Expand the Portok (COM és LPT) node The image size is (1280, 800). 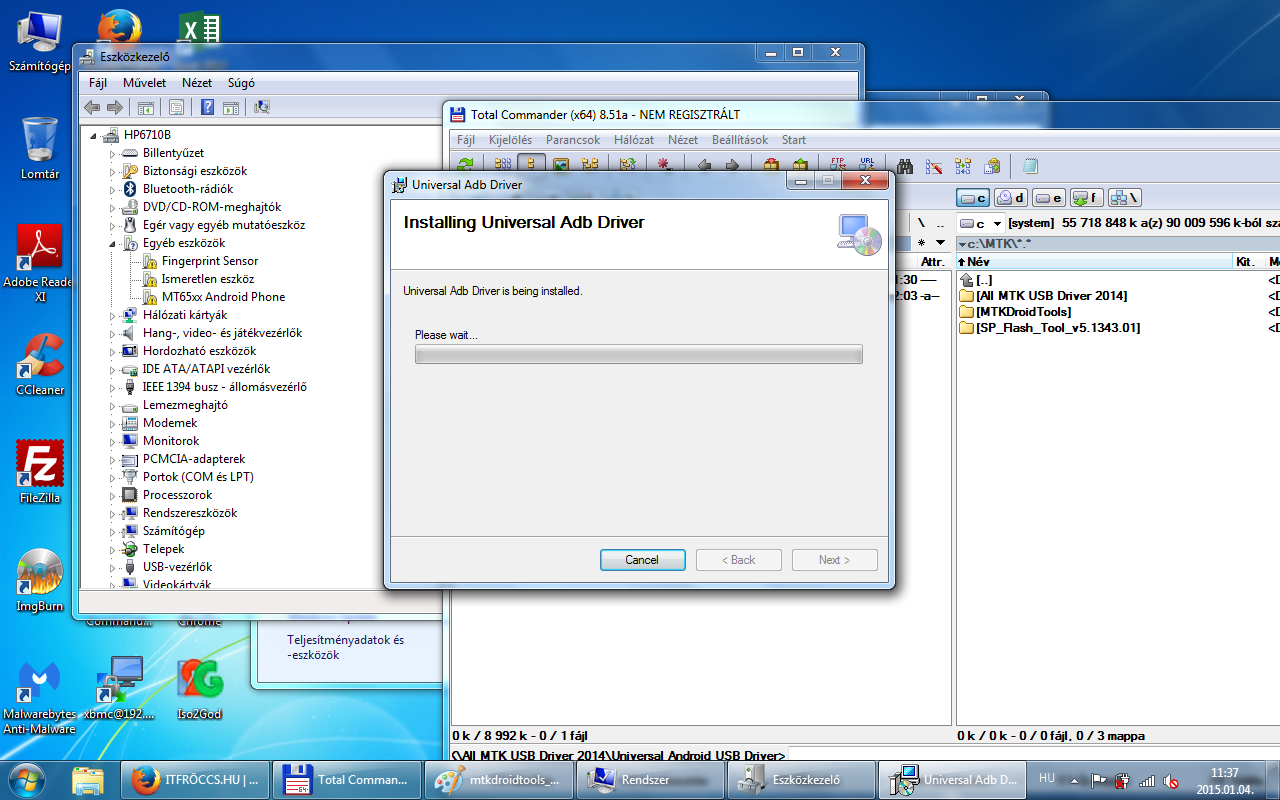coord(112,477)
